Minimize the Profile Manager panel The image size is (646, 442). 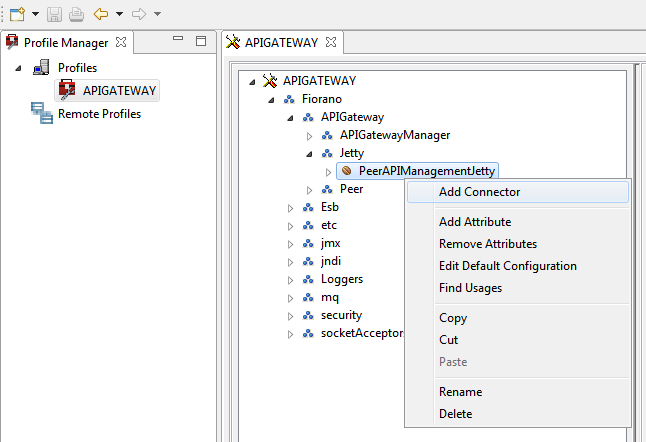pyautogui.click(x=178, y=38)
